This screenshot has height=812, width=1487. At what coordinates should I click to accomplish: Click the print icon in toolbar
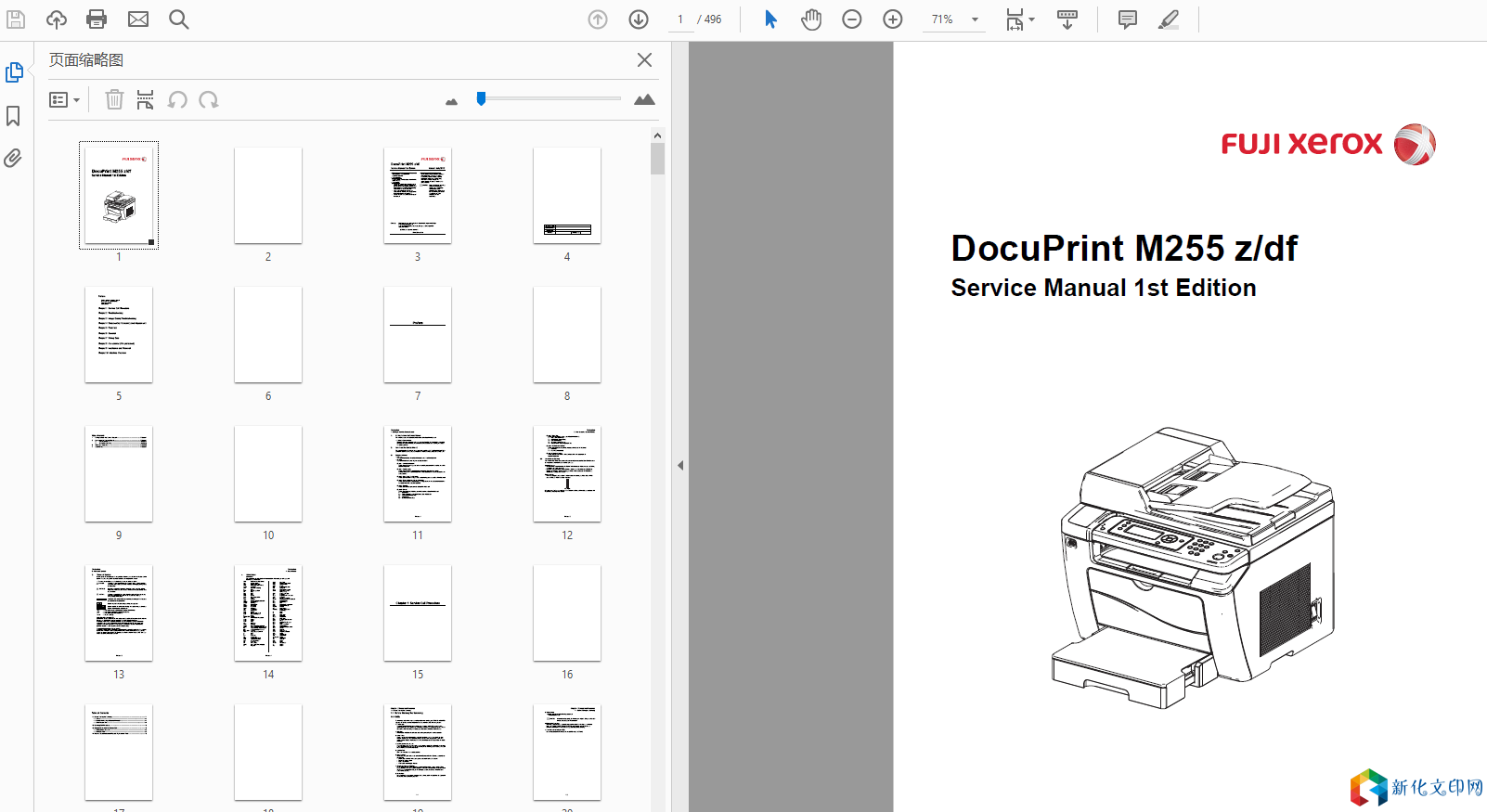pos(97,19)
